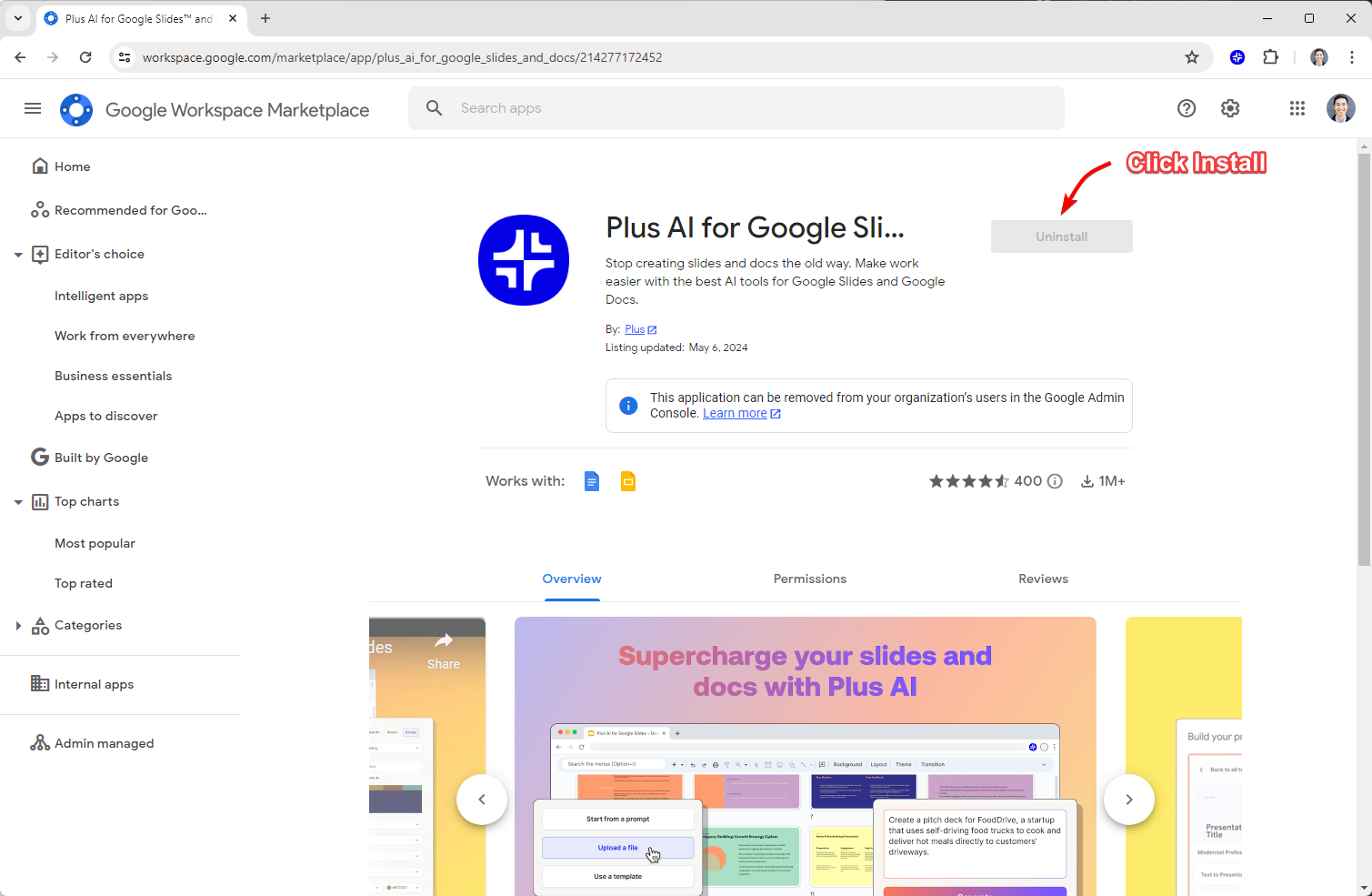Go forward using the forward arrow
Screen dimensions: 1372x896
pyautogui.click(x=53, y=57)
